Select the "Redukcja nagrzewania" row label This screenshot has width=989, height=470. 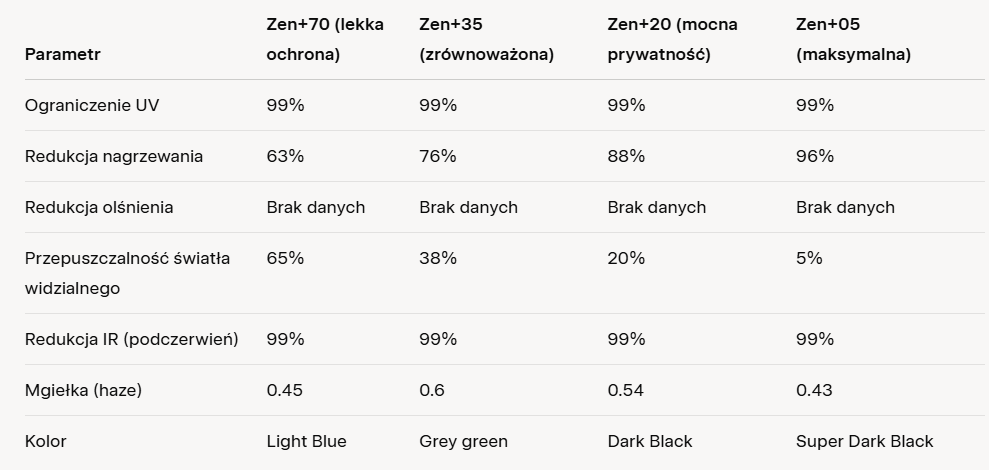coord(114,156)
